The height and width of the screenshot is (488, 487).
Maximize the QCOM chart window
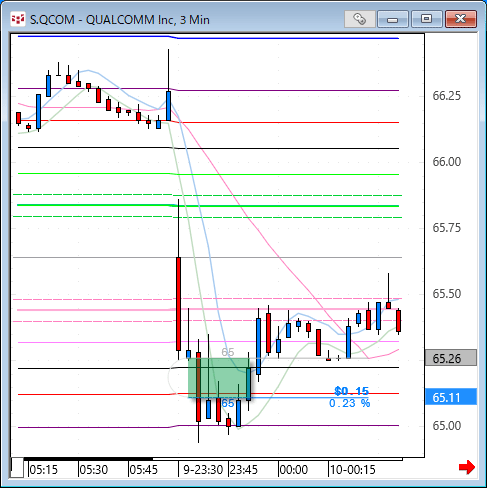pos(426,19)
